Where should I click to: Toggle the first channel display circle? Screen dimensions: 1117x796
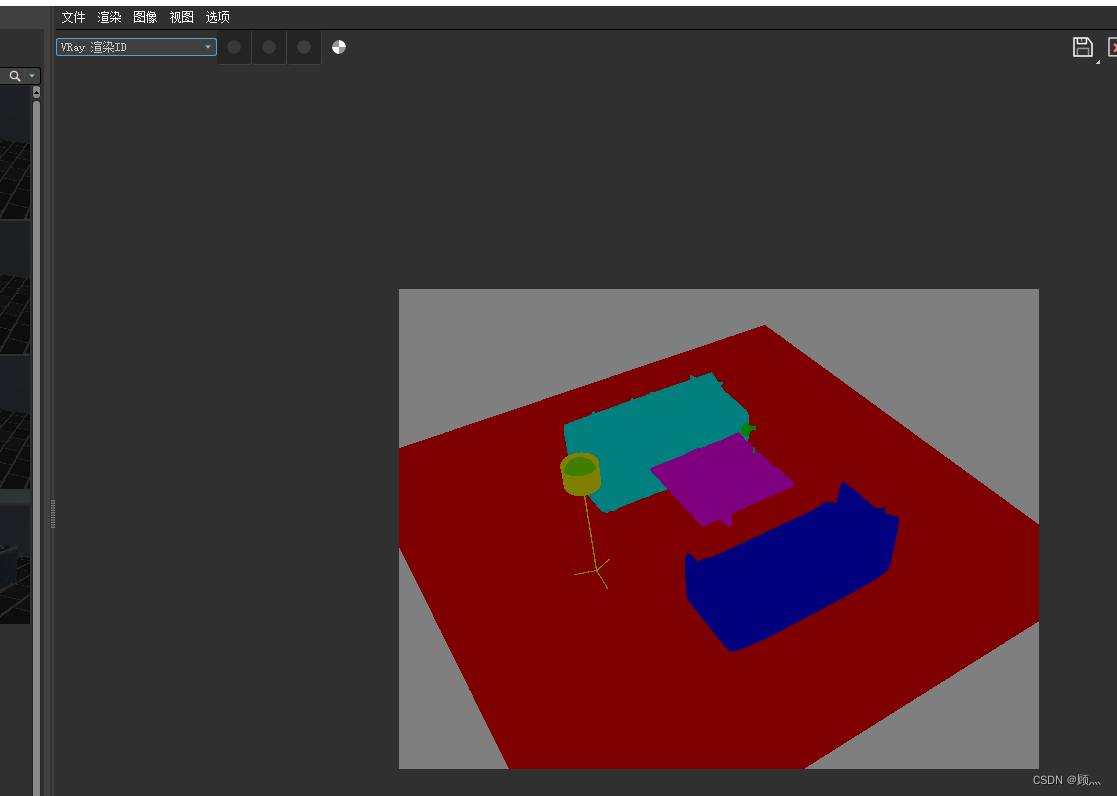[233, 46]
